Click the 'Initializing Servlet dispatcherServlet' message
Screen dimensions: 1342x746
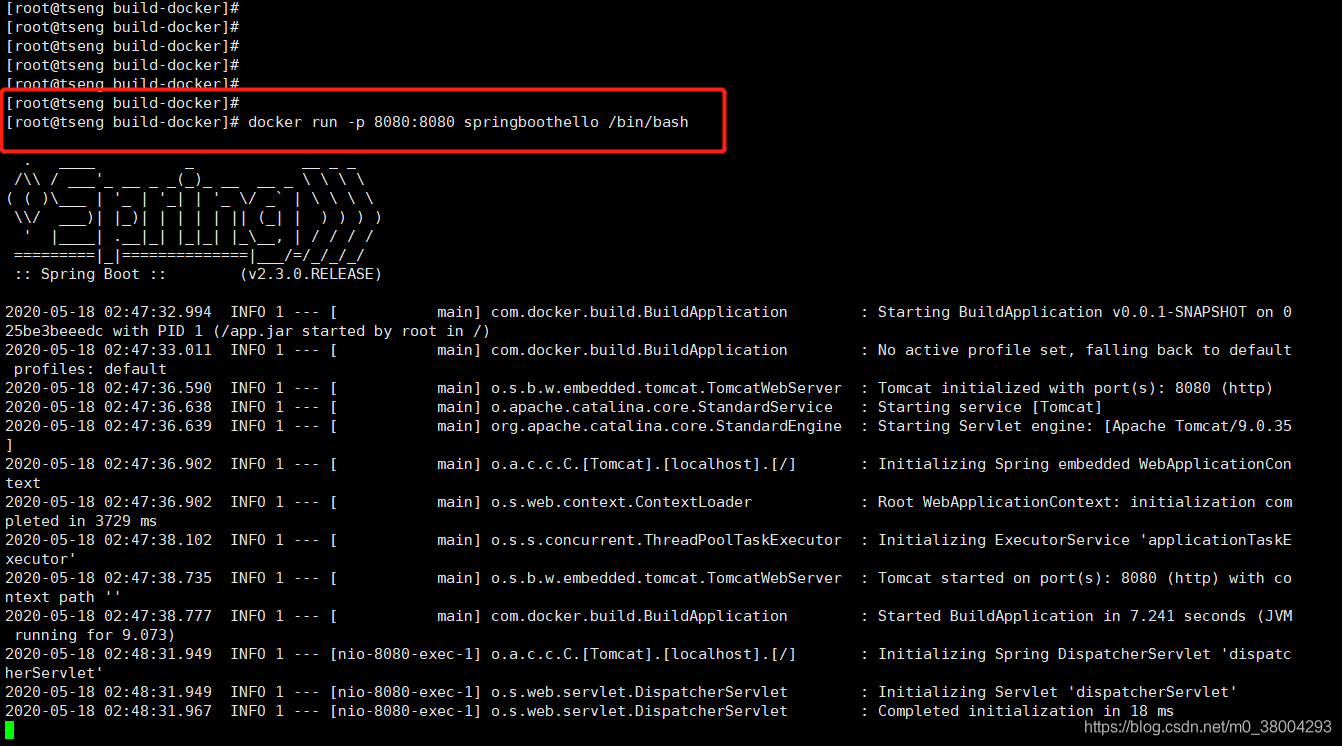click(1057, 692)
